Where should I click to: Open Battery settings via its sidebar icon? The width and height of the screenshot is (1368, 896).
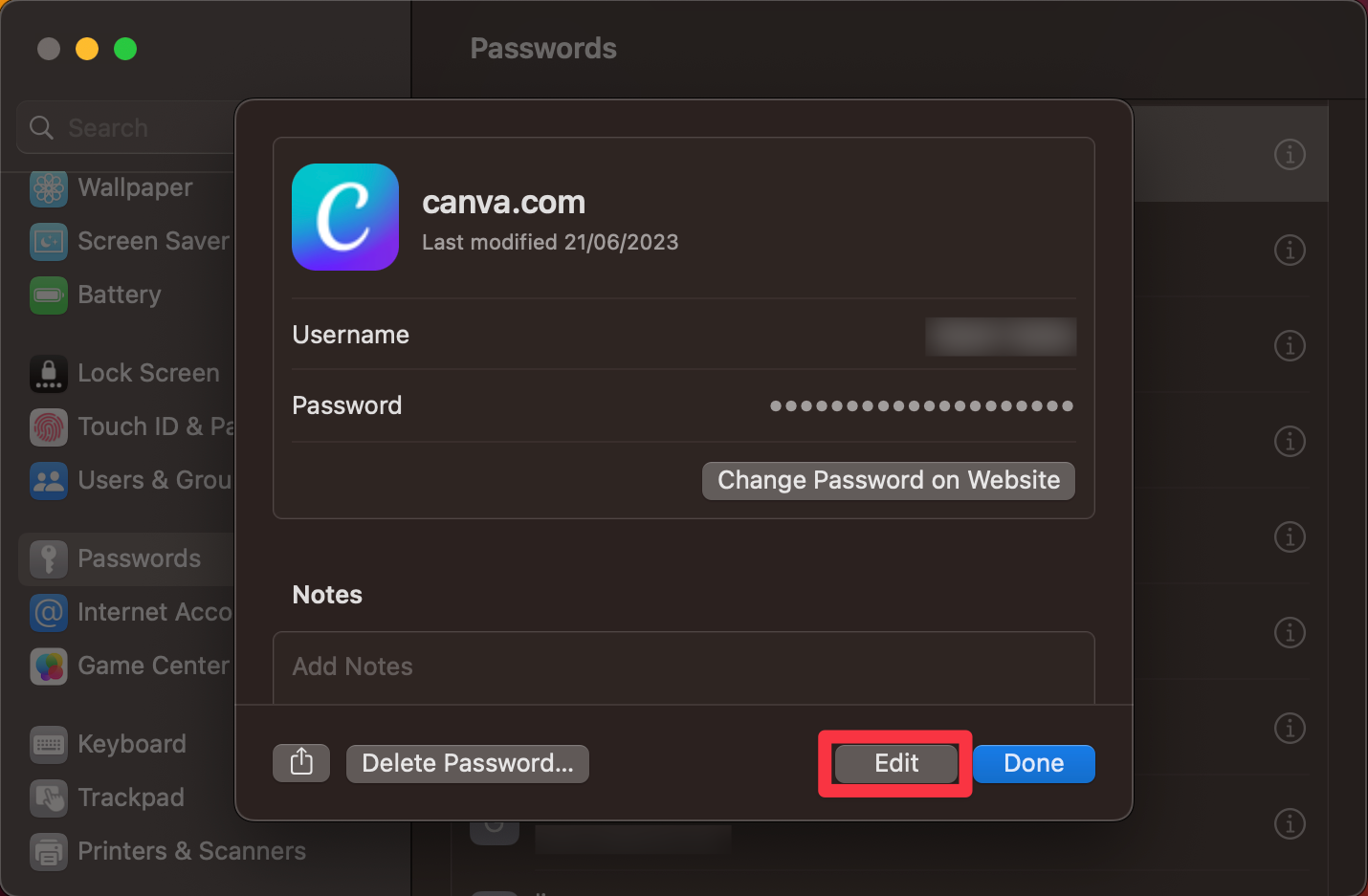pyautogui.click(x=49, y=295)
